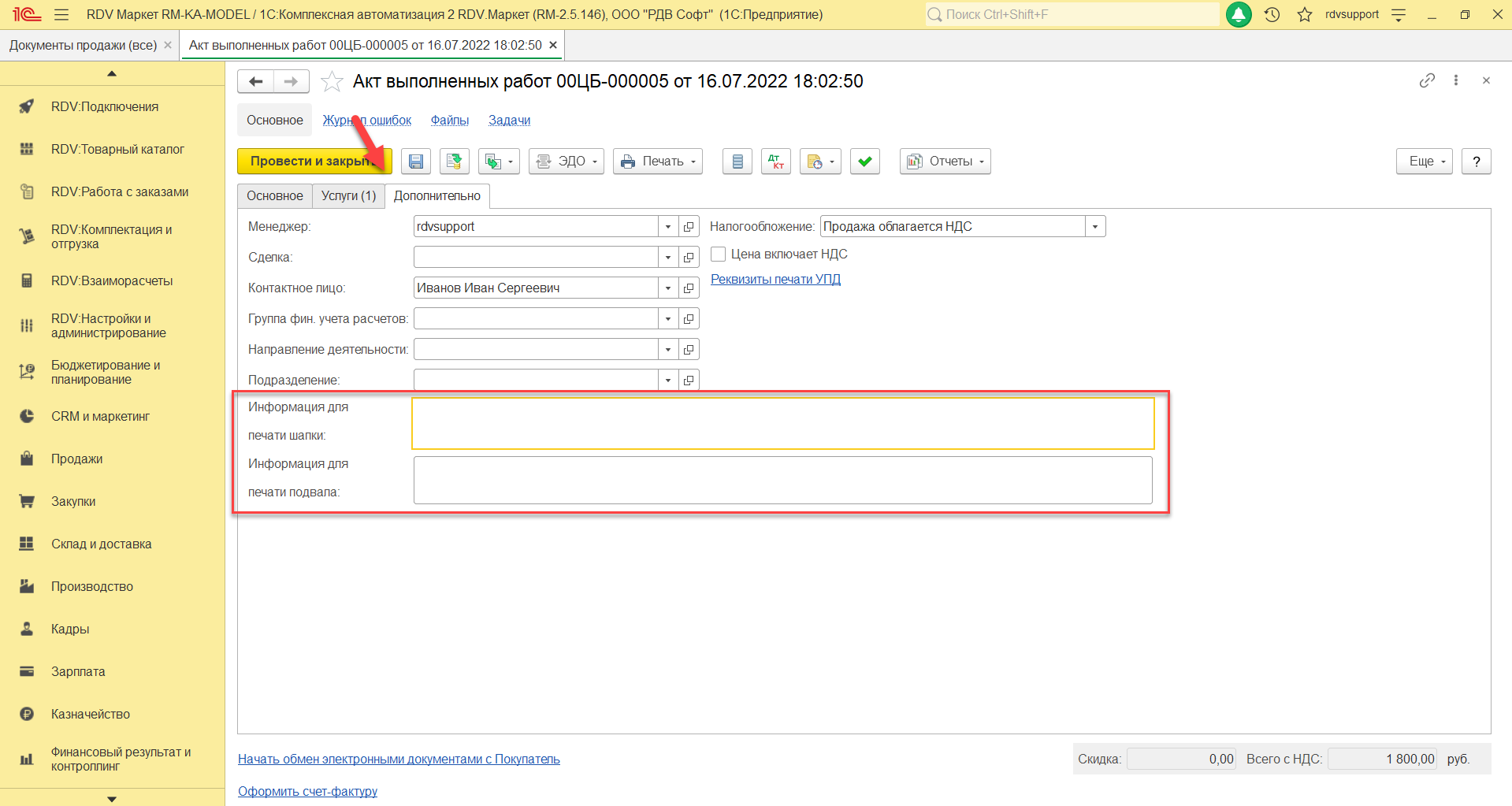Select the Дополнительно tab
This screenshot has height=806, width=1512.
(x=437, y=196)
